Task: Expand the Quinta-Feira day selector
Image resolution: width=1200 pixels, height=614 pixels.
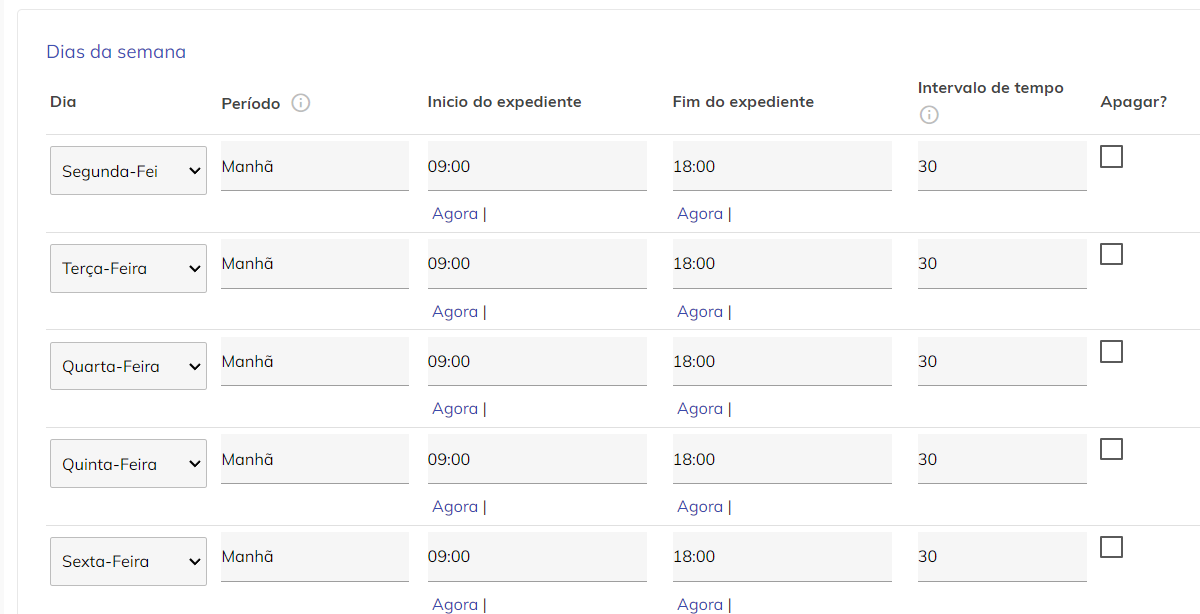Action: [128, 464]
